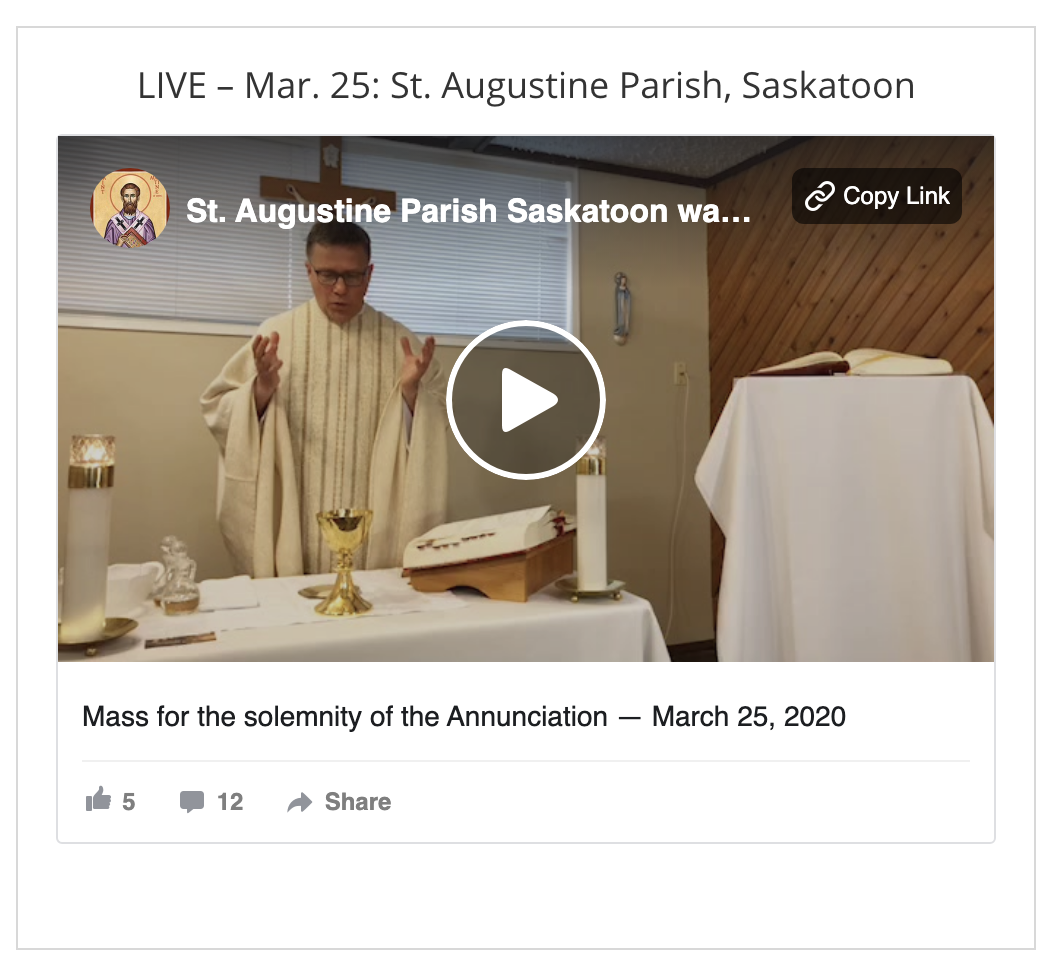Open the St. Augustine Parish profile avatar
1054x964 pixels.
[130, 208]
